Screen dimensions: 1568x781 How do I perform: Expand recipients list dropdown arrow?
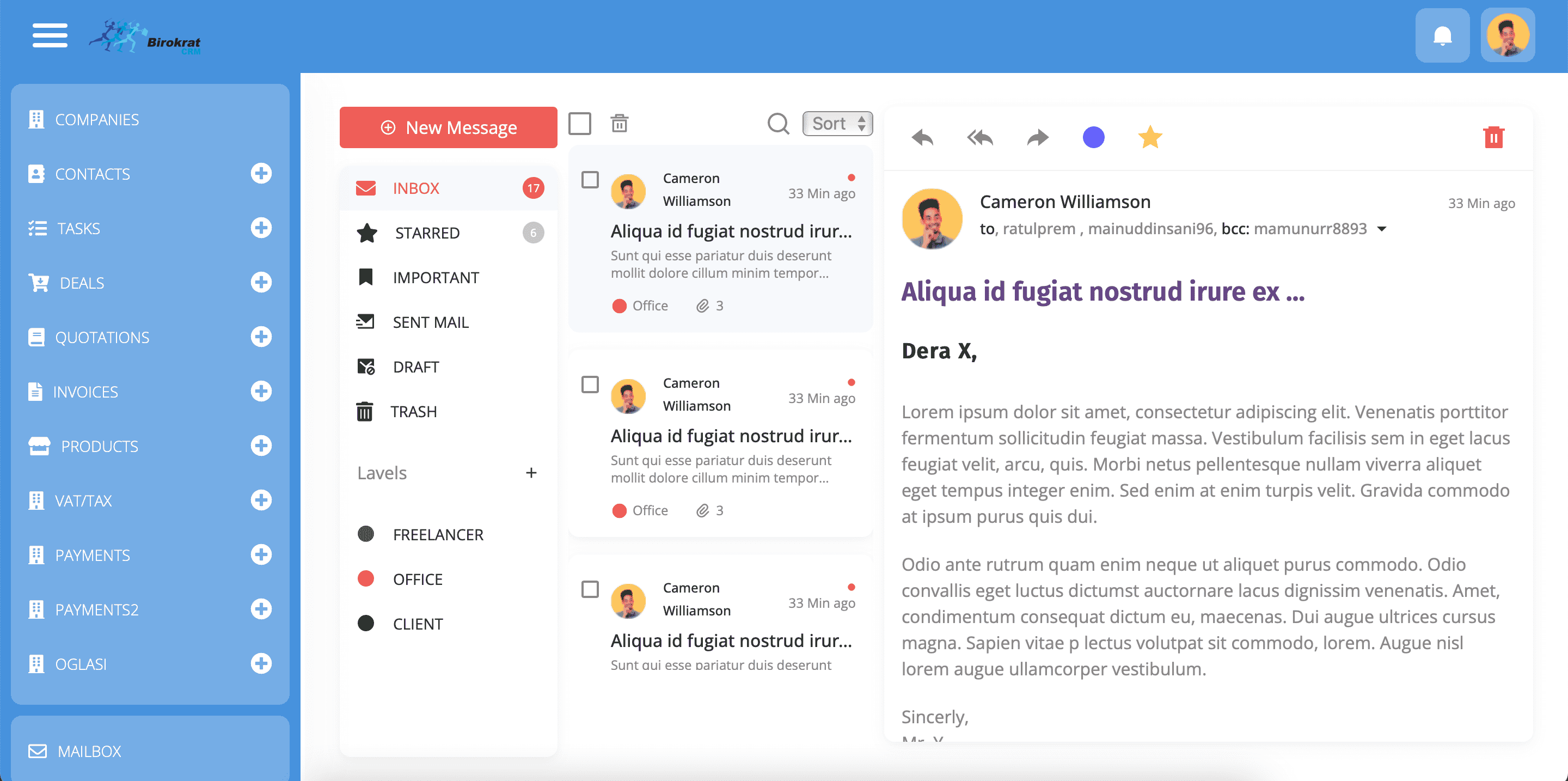click(x=1382, y=229)
